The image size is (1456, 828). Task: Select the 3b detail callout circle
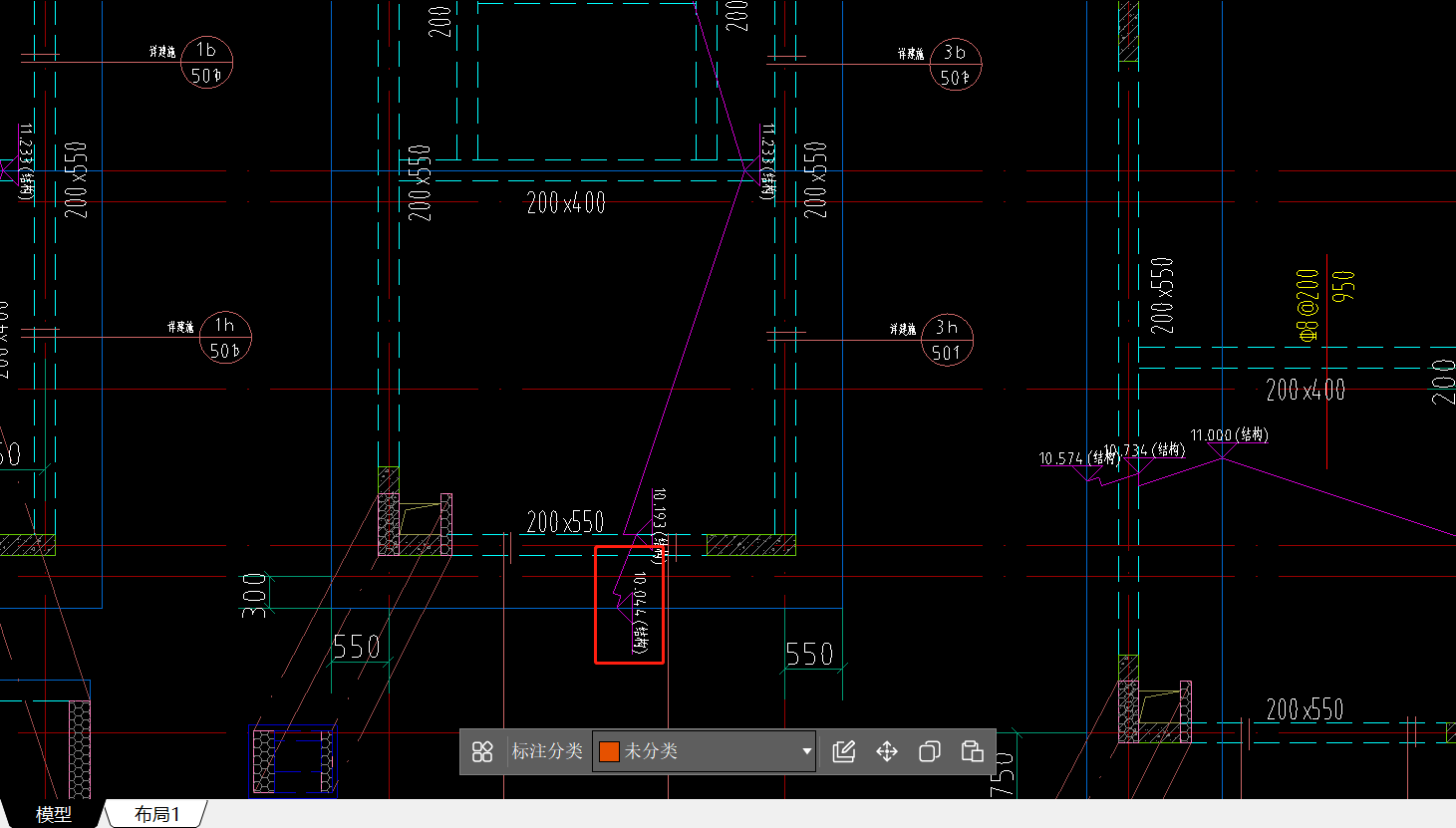tap(955, 64)
